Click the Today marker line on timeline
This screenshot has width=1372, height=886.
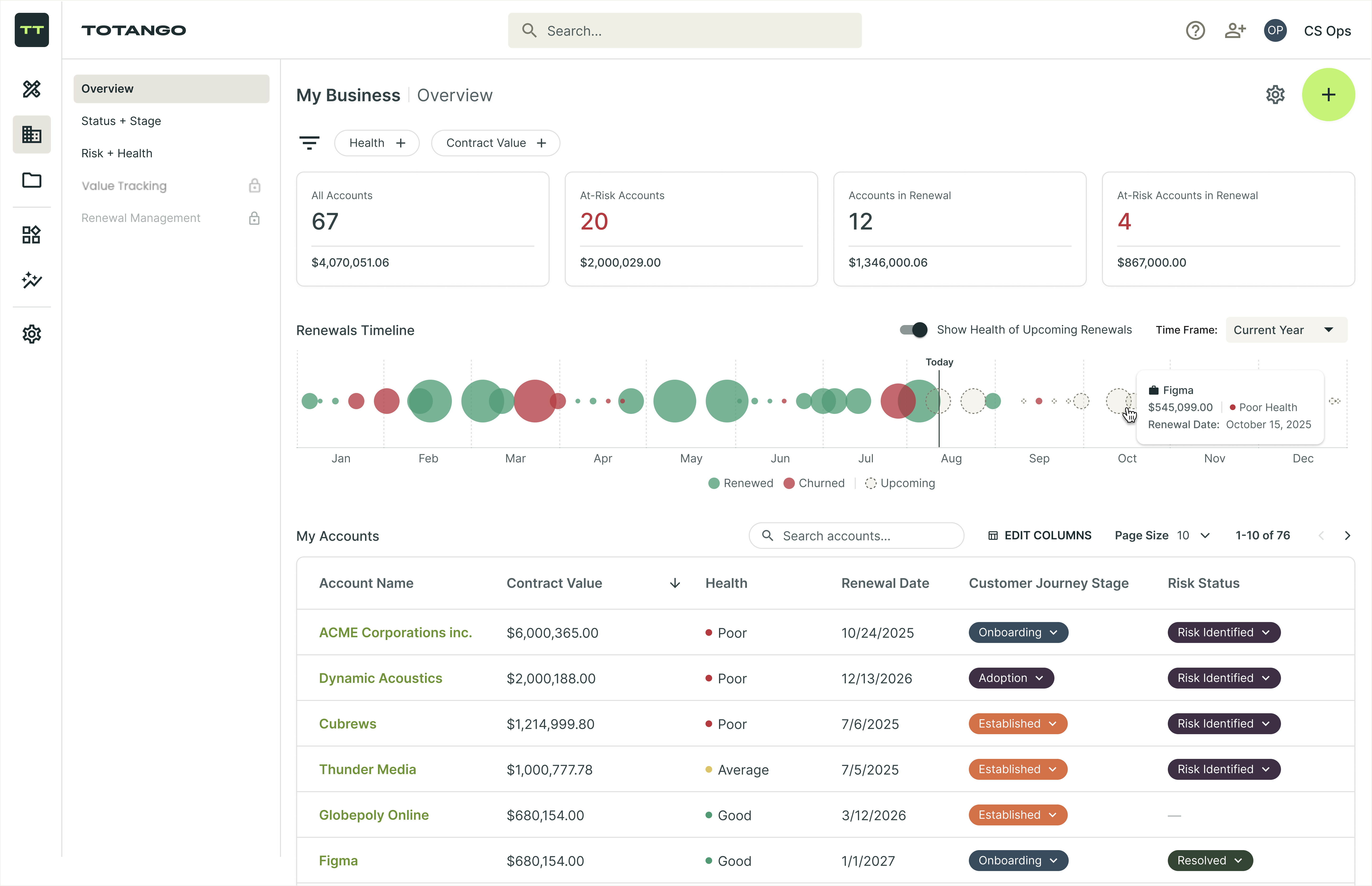(939, 408)
